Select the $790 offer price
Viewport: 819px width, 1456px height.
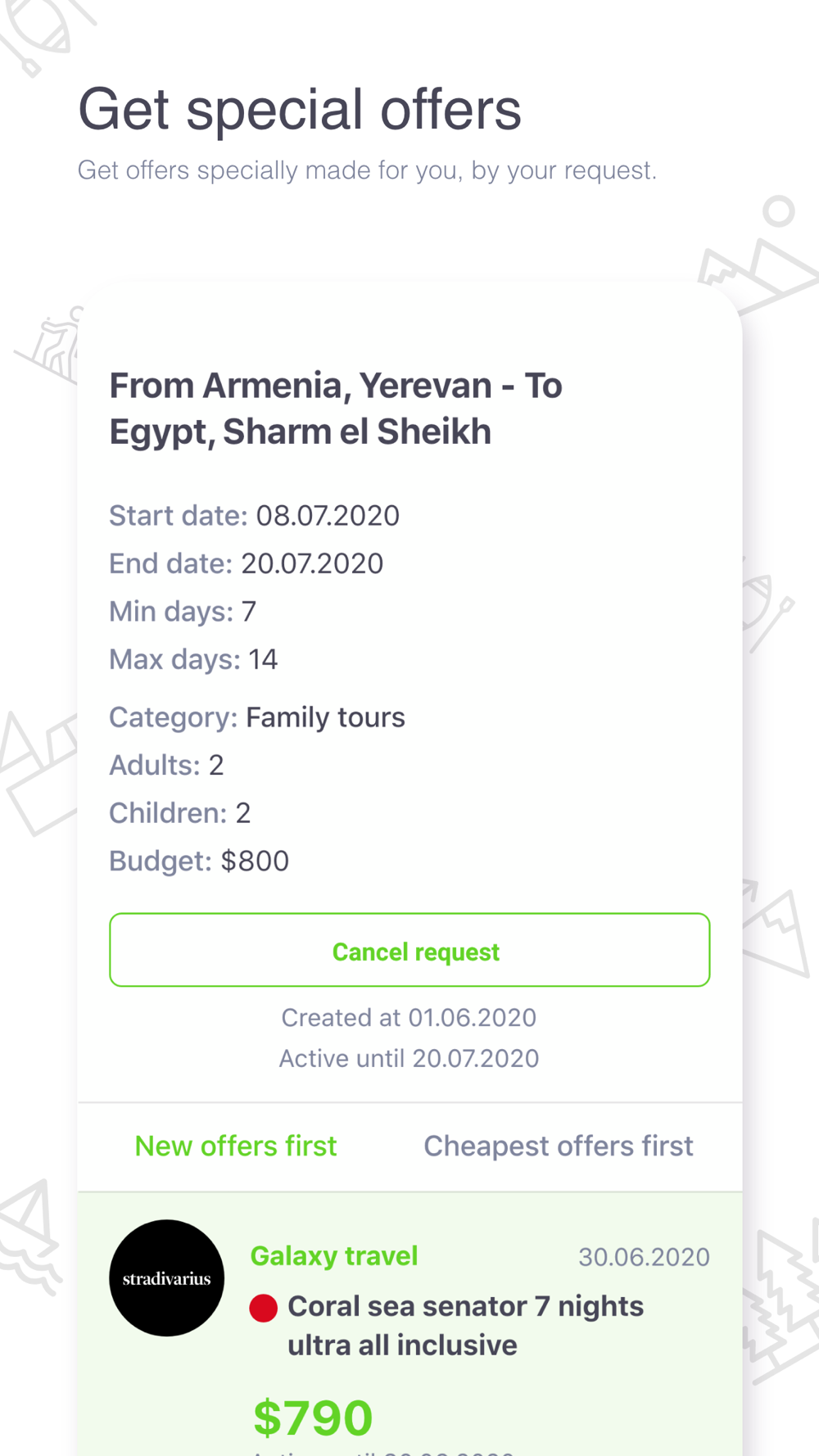[x=313, y=1418]
